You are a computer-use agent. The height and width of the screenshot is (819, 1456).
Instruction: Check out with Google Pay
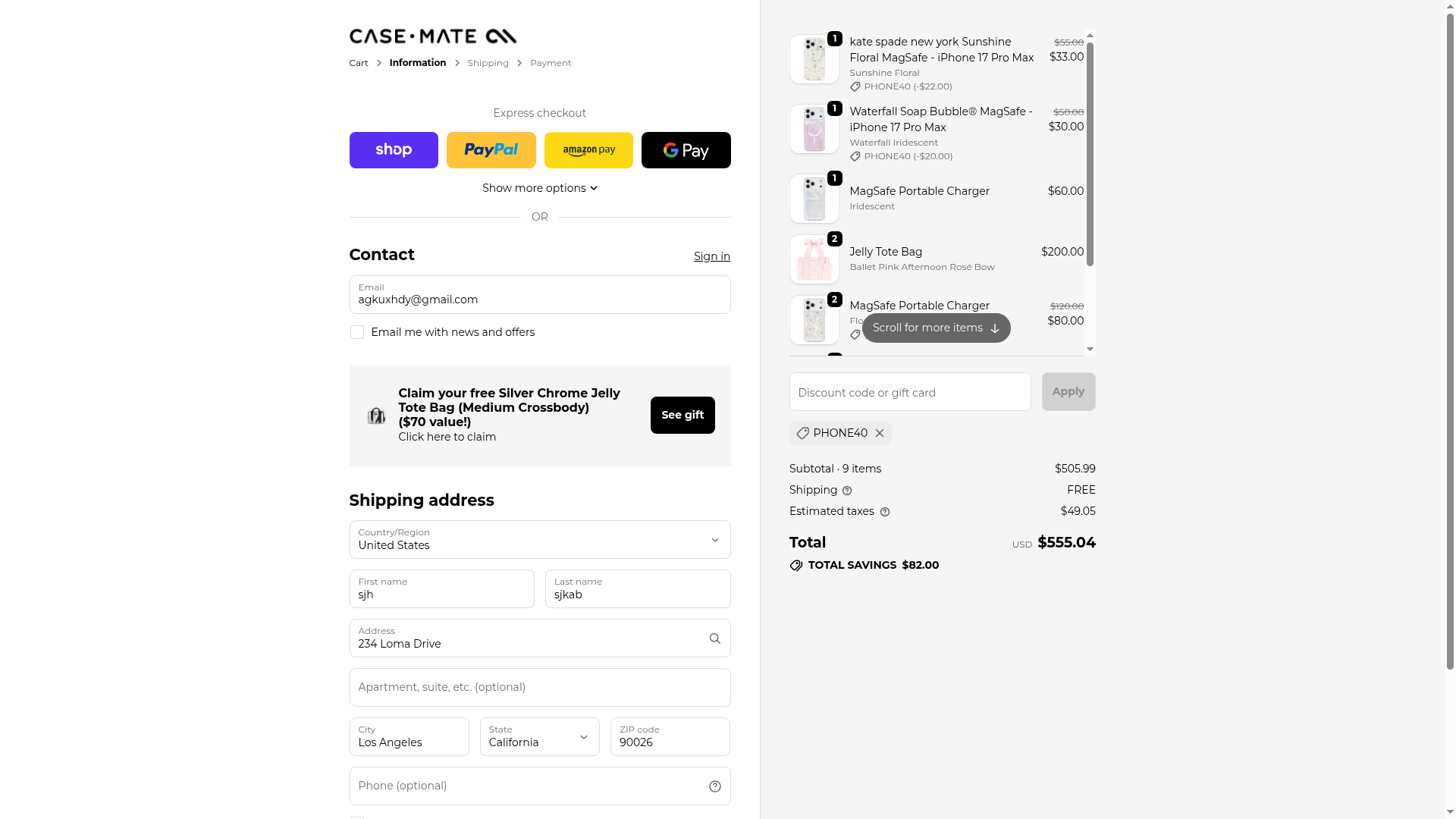click(686, 150)
